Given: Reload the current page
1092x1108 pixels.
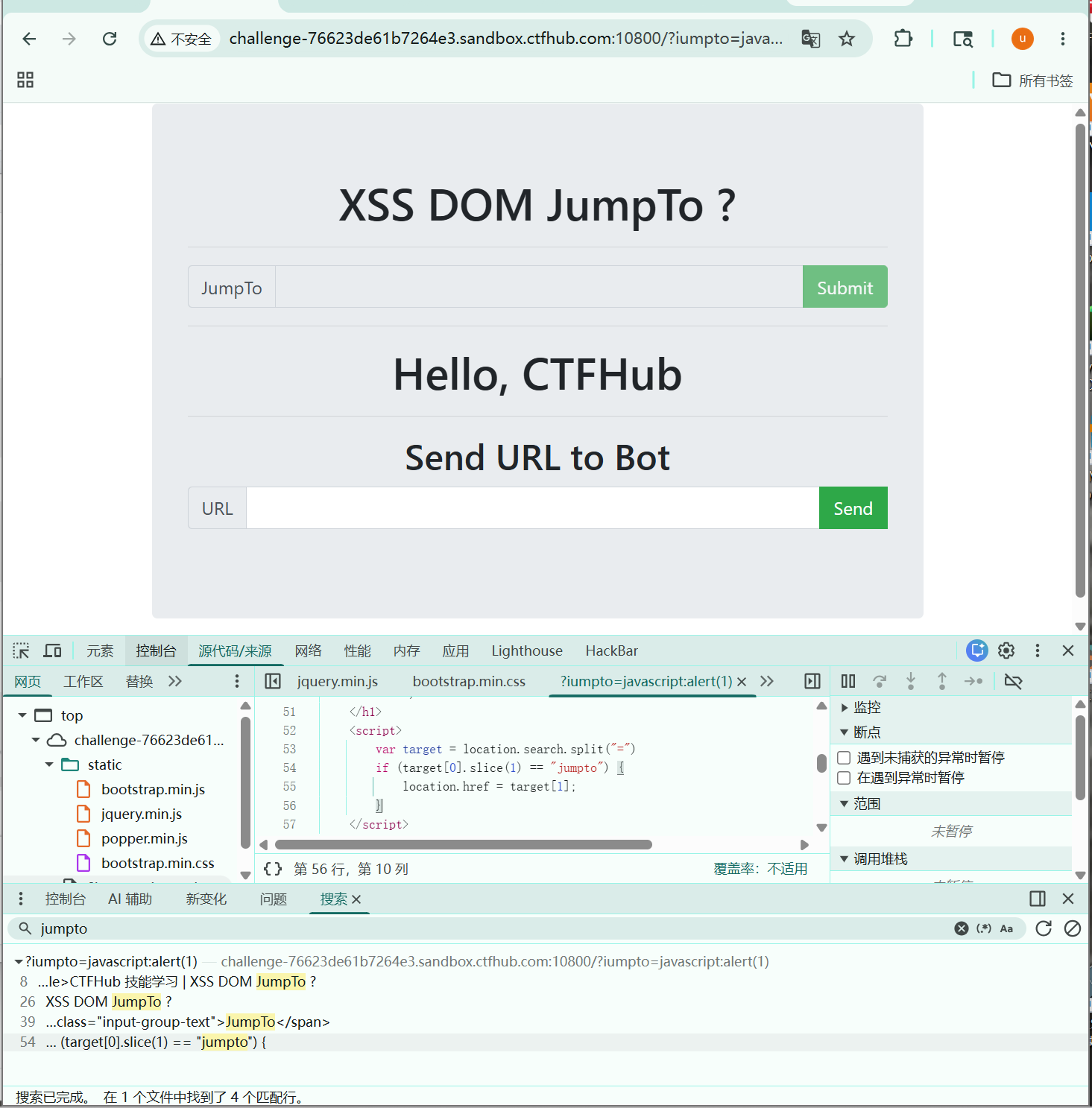Looking at the screenshot, I should point(110,39).
